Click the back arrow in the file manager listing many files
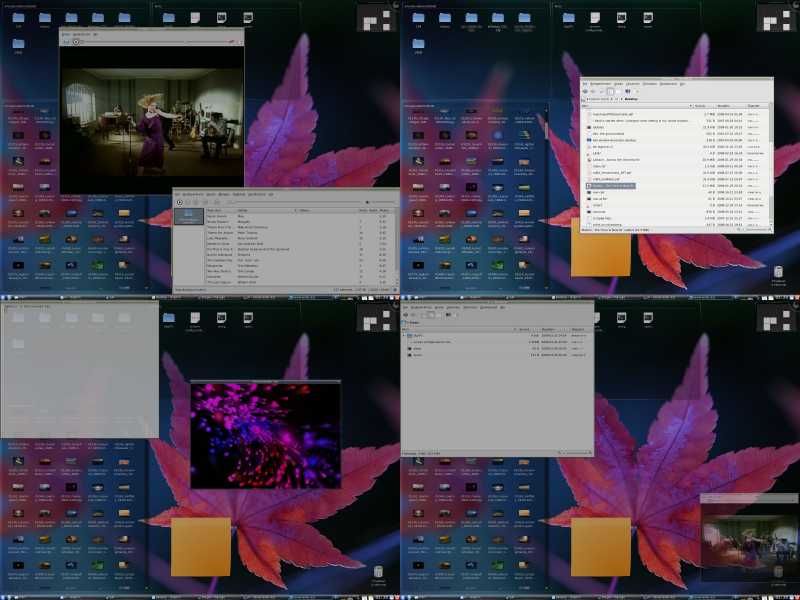Image resolution: width=800 pixels, height=600 pixels. pos(586,91)
